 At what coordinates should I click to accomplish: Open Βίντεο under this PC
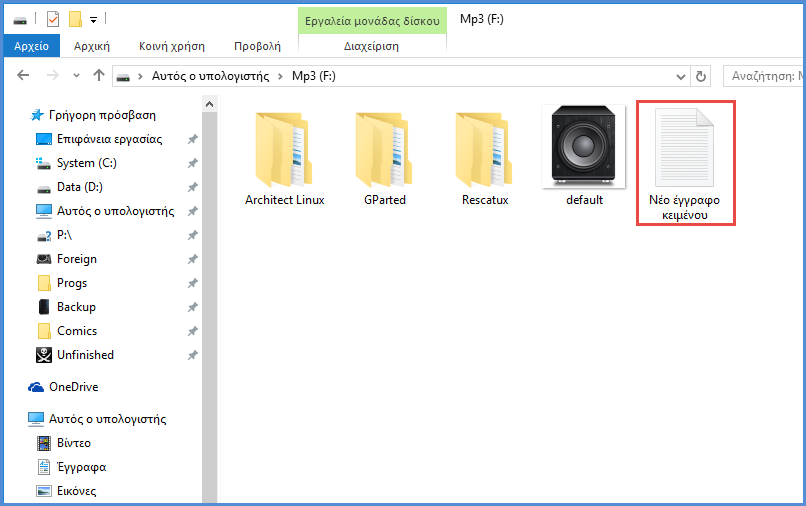(74, 443)
